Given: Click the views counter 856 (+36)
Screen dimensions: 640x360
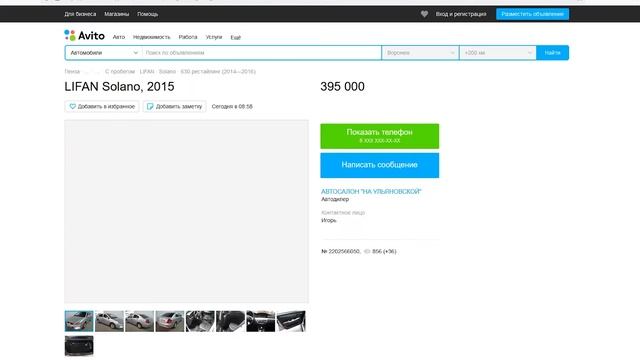Looking at the screenshot, I should click(x=380, y=251).
